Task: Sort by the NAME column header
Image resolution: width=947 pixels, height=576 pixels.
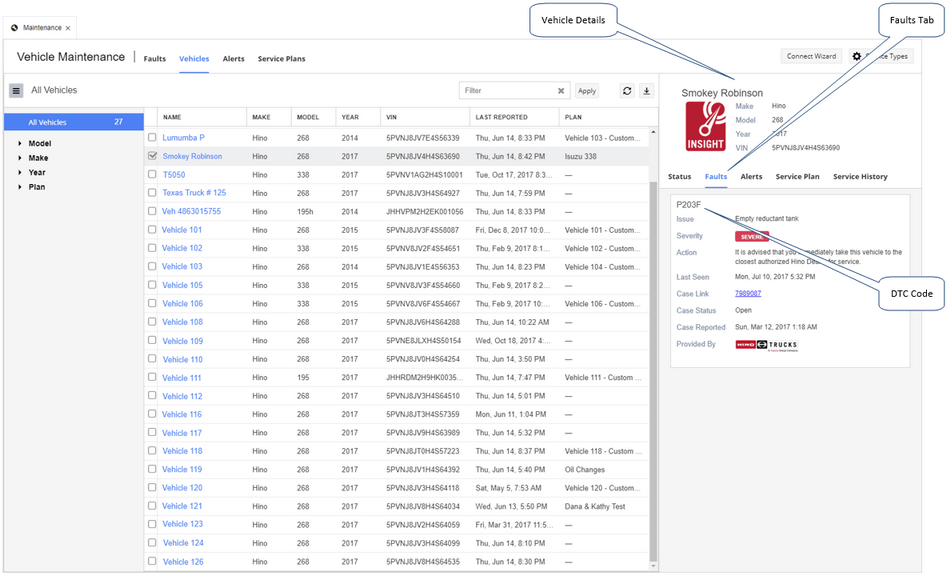Action: pos(172,117)
